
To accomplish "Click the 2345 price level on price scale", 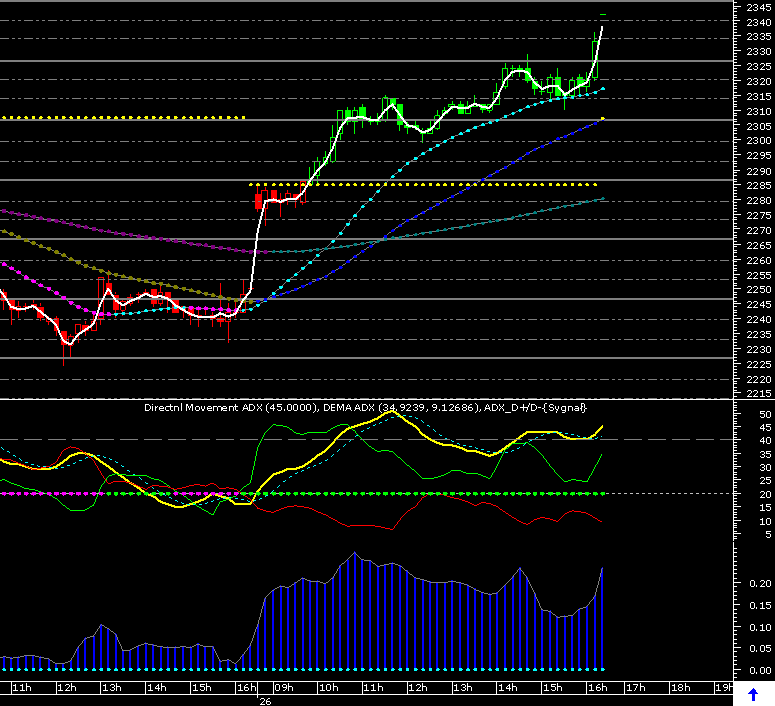I will coord(758,6).
